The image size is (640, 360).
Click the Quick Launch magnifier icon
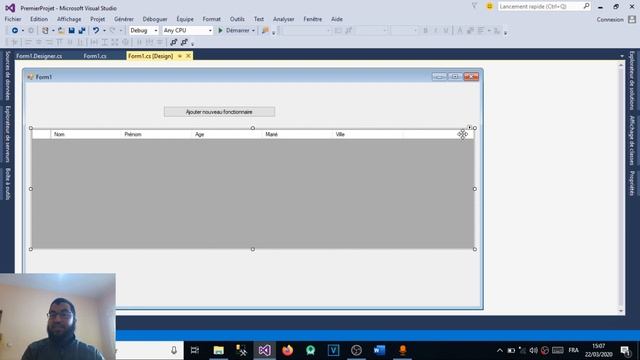tap(586, 6)
